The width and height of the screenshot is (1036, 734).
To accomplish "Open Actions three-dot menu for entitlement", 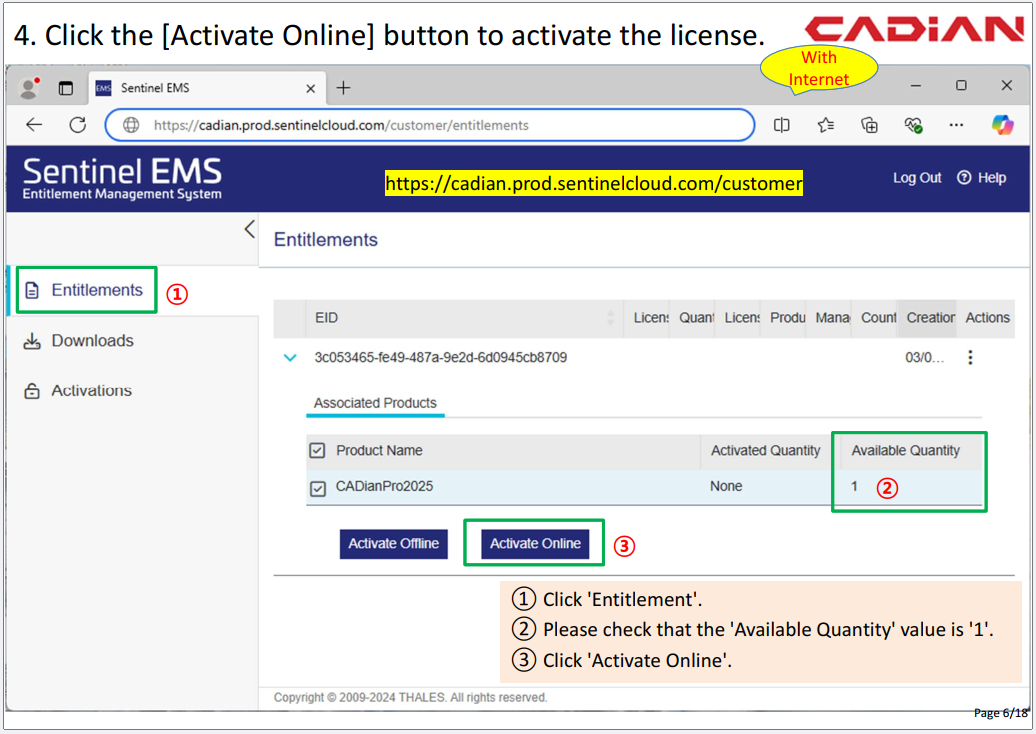I will (x=969, y=358).
